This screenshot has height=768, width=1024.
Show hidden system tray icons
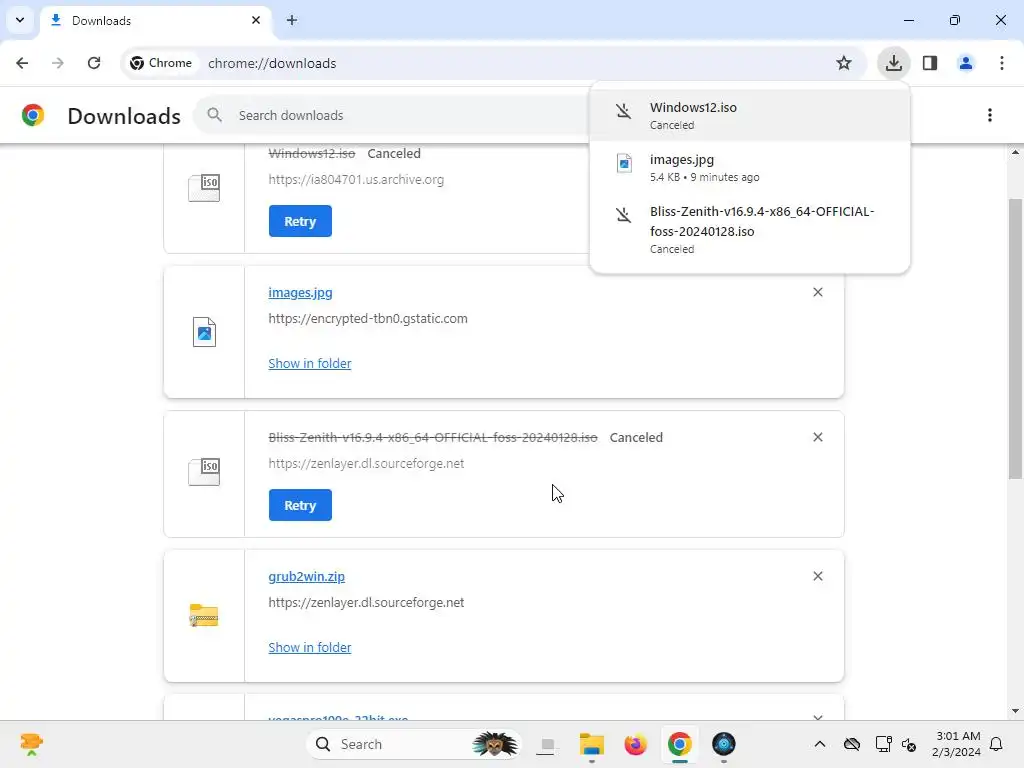pos(820,744)
